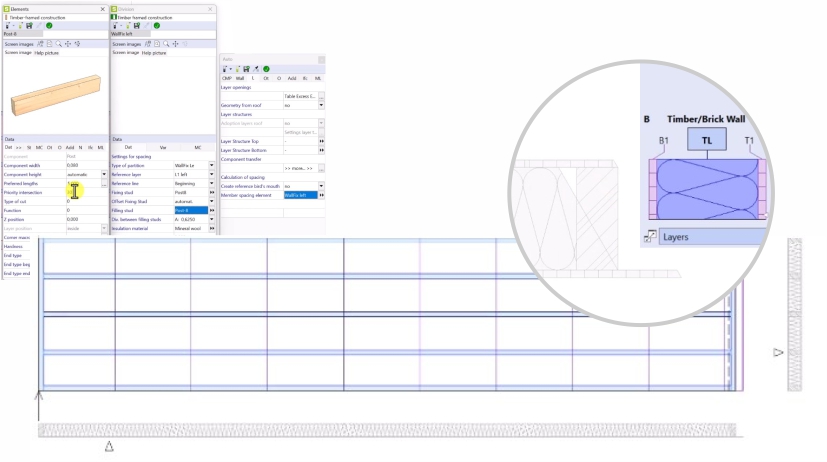Click green checkmark in Auto panel toolbar
Image resolution: width=827 pixels, height=462 pixels.
point(267,68)
